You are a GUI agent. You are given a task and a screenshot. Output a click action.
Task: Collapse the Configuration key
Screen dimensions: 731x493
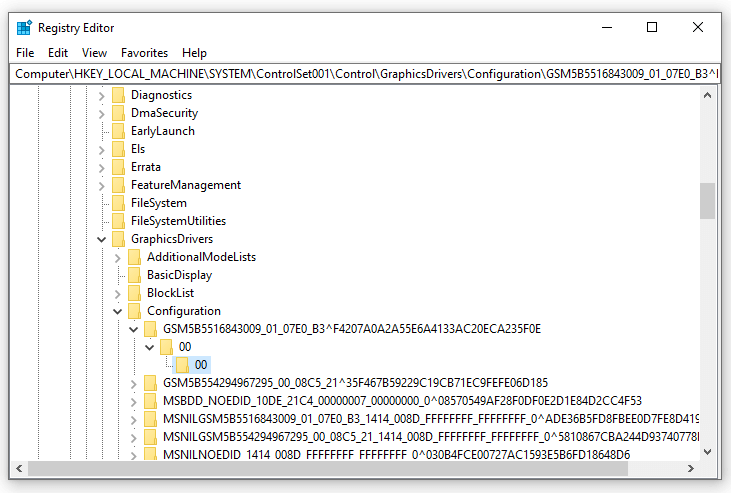coord(117,311)
